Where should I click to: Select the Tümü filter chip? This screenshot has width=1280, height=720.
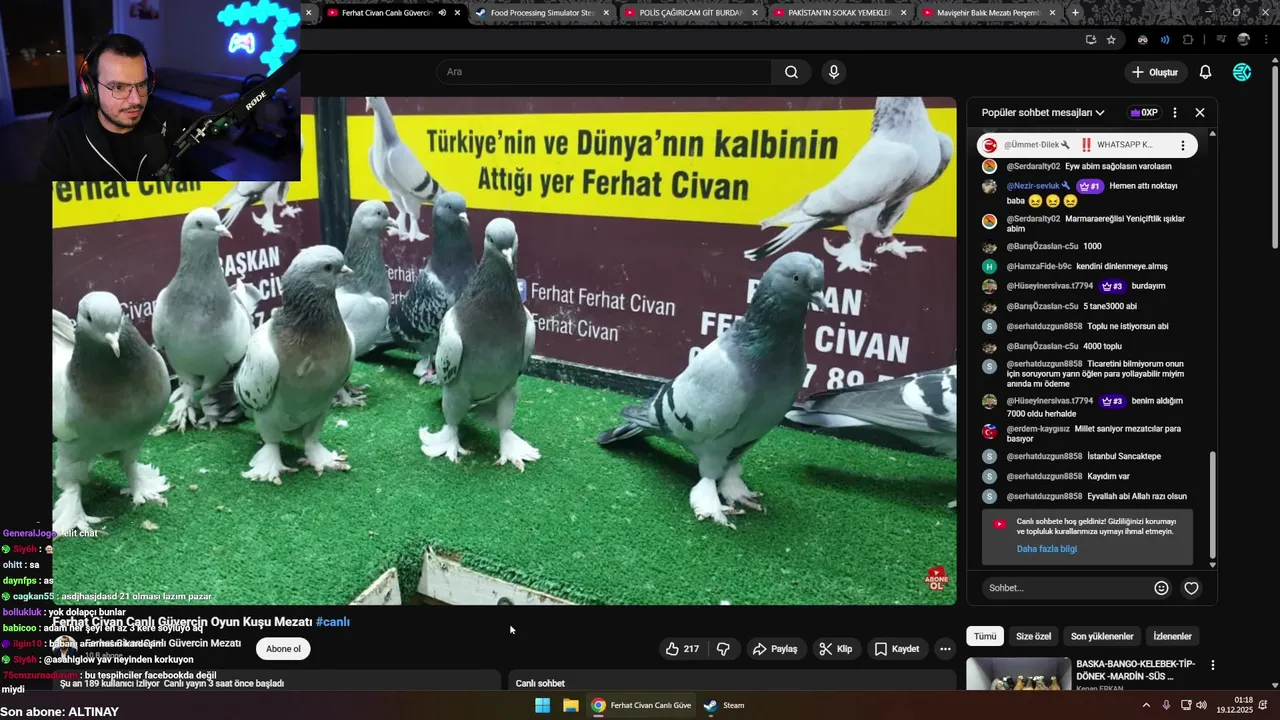click(985, 636)
